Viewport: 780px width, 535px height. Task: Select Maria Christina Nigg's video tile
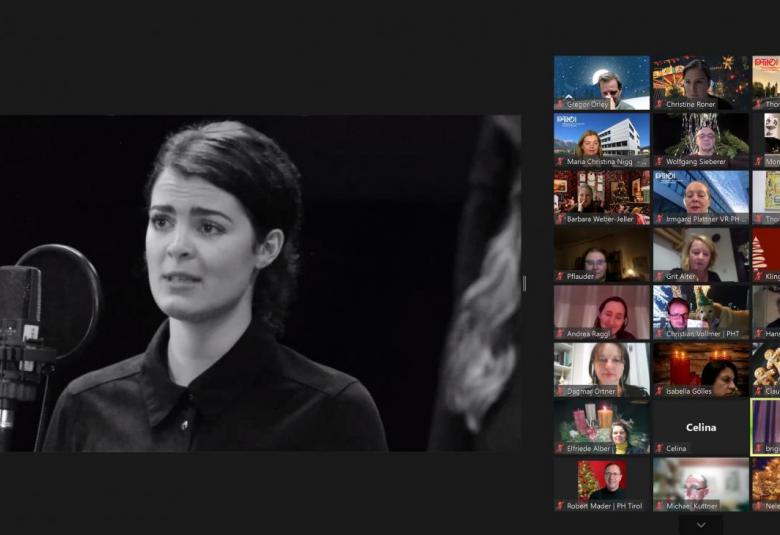(x=601, y=138)
